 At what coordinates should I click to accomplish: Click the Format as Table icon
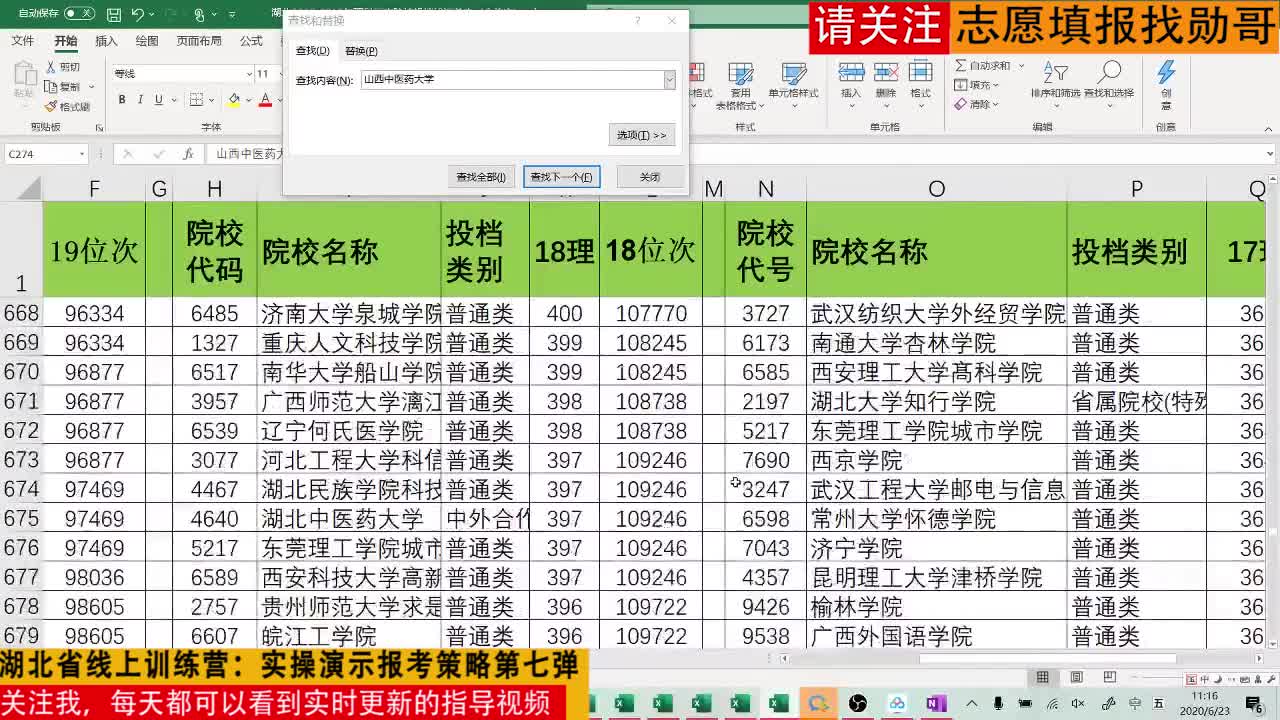pos(741,74)
